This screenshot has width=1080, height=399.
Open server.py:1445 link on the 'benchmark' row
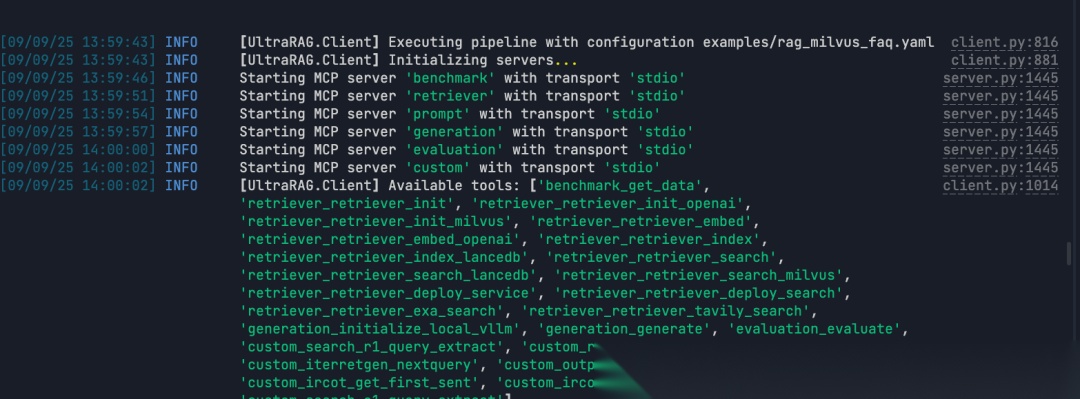pos(1000,79)
